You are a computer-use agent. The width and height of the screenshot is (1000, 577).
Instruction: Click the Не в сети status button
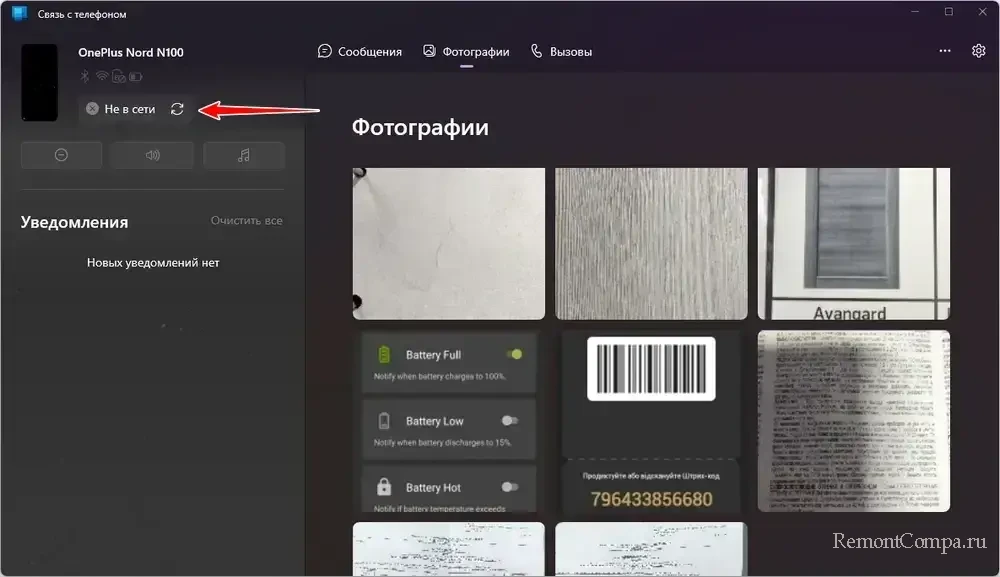pos(121,109)
